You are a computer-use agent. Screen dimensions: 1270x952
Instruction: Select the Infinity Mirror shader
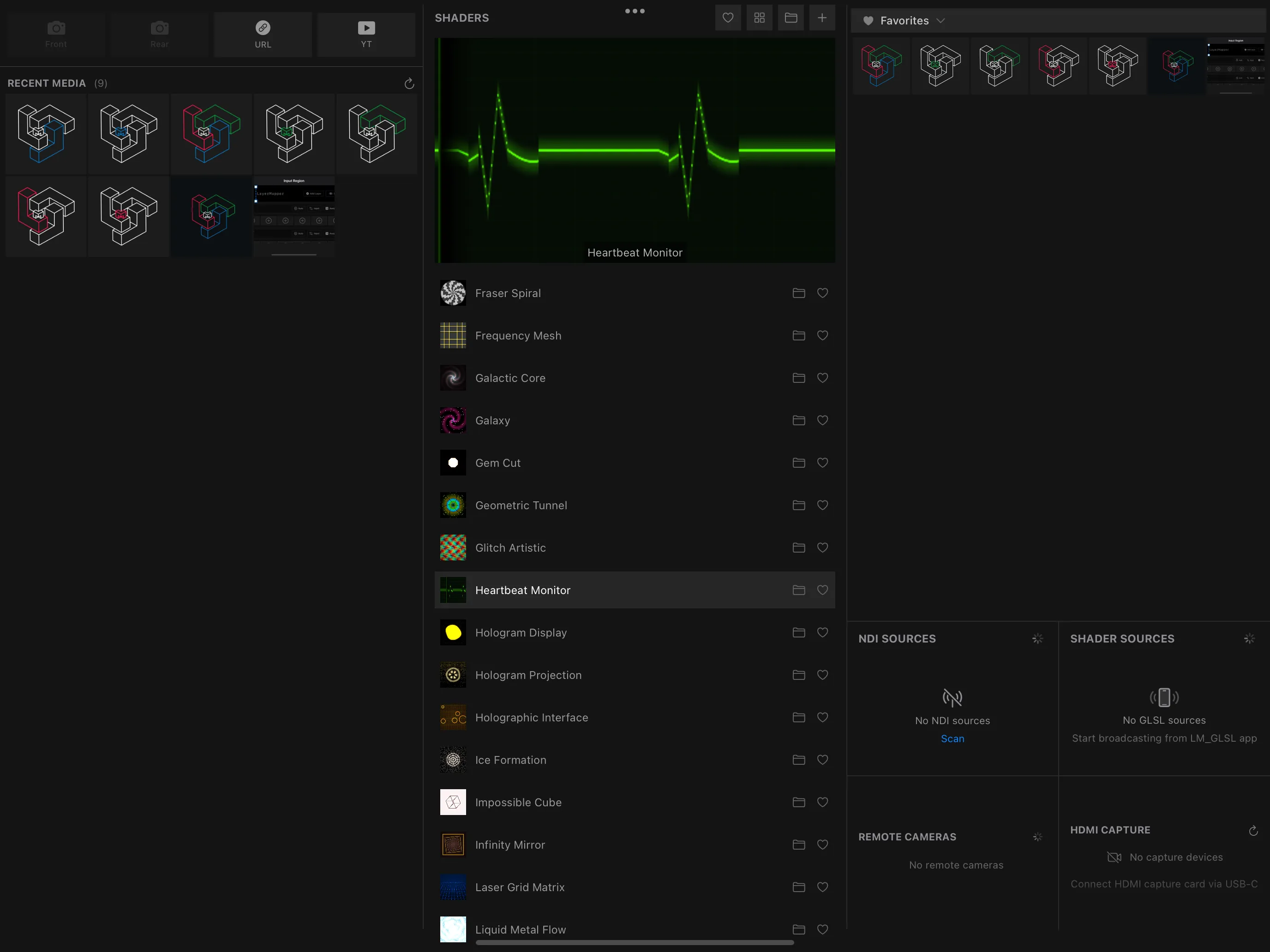pyautogui.click(x=635, y=845)
